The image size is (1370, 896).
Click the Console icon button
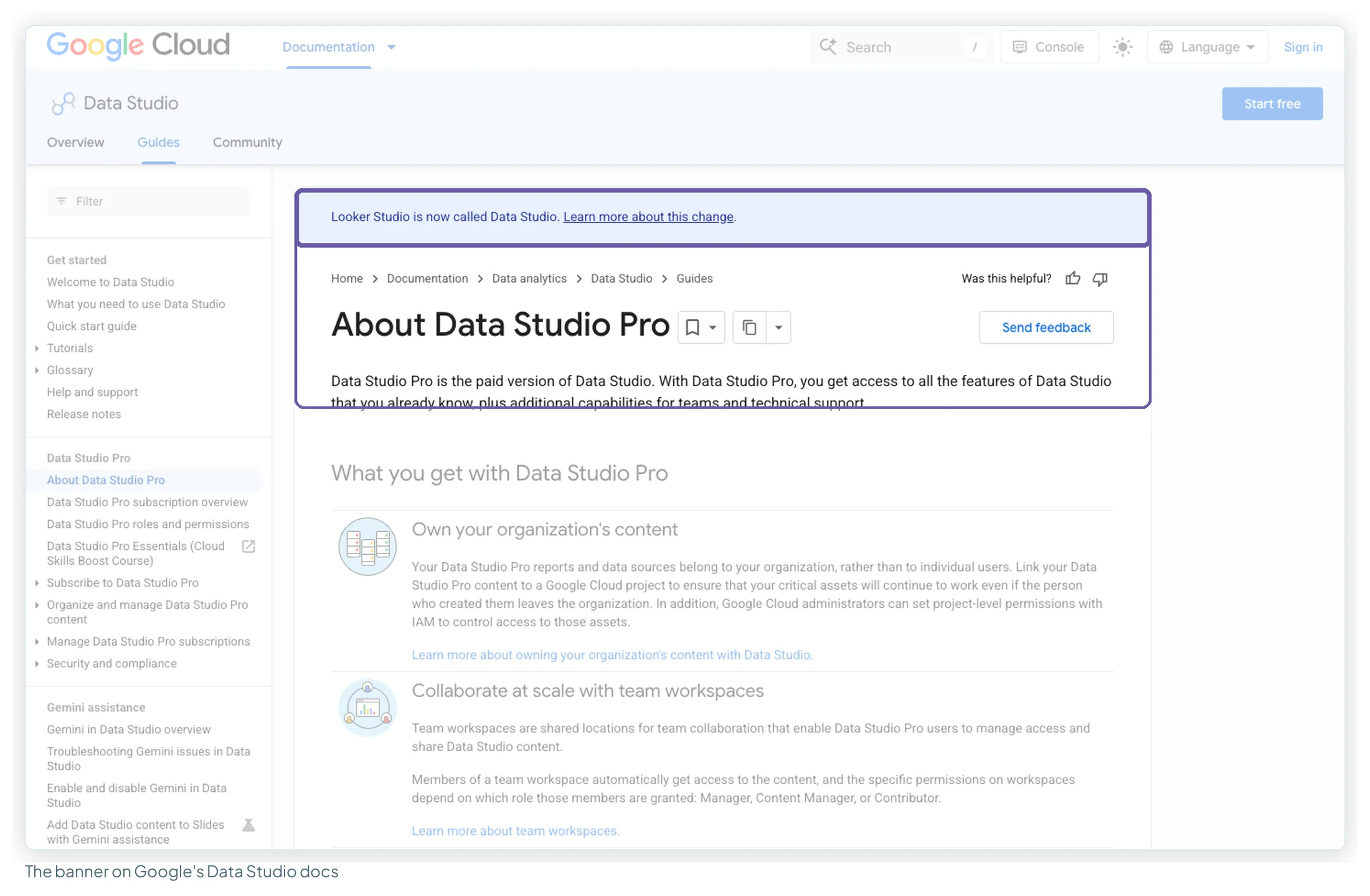pyautogui.click(x=1049, y=47)
